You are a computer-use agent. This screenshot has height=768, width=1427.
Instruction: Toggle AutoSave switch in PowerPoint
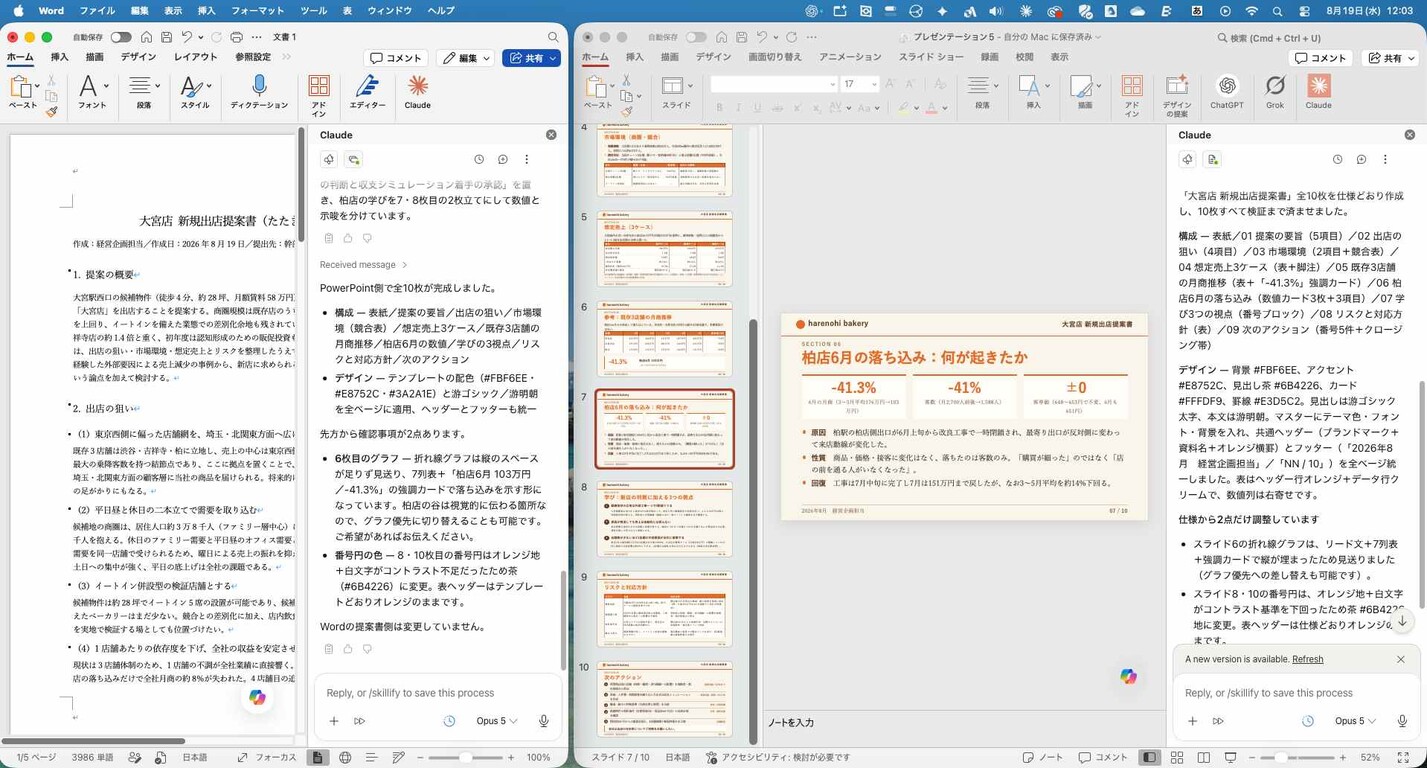click(x=696, y=37)
